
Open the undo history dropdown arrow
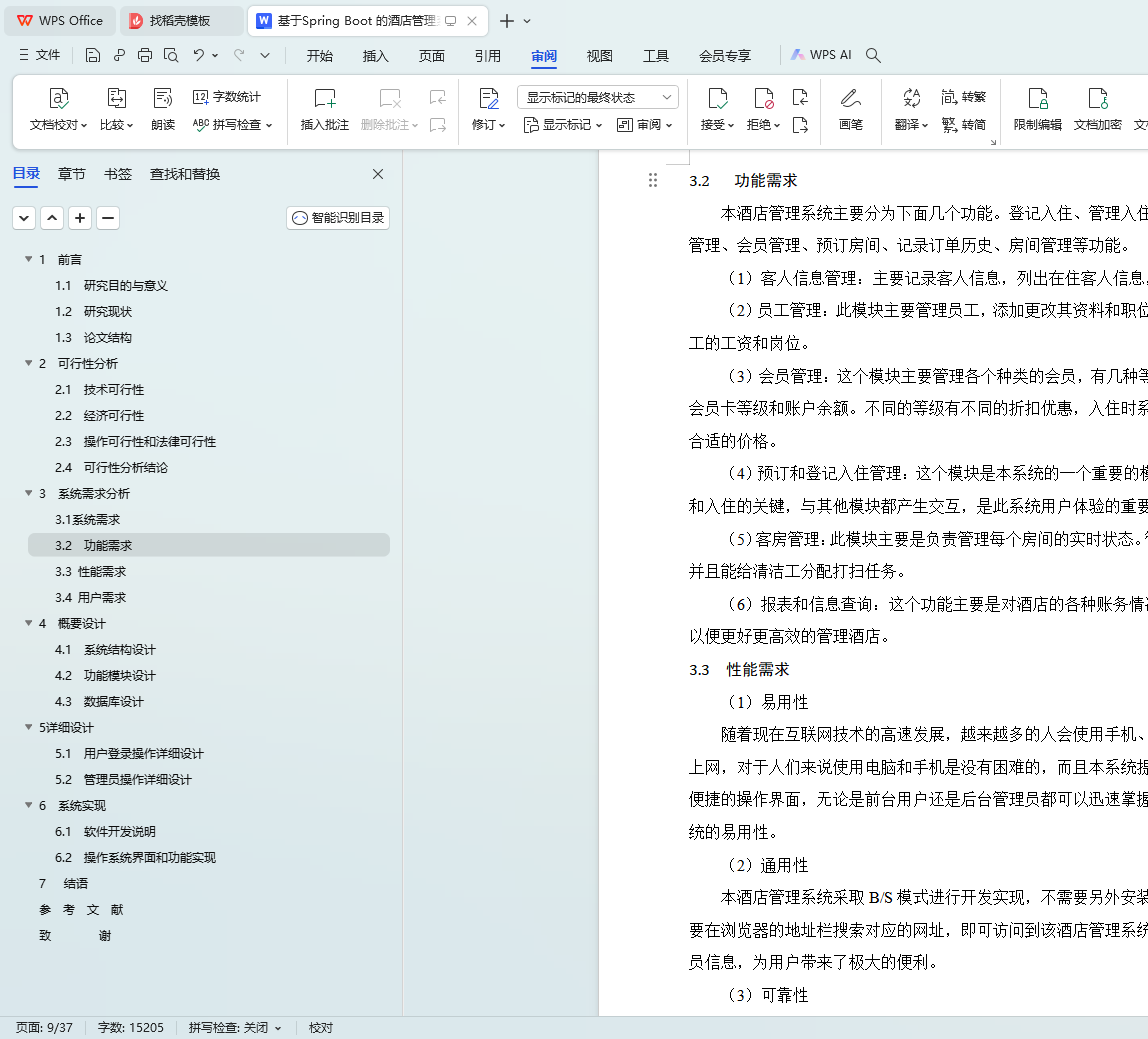point(215,55)
